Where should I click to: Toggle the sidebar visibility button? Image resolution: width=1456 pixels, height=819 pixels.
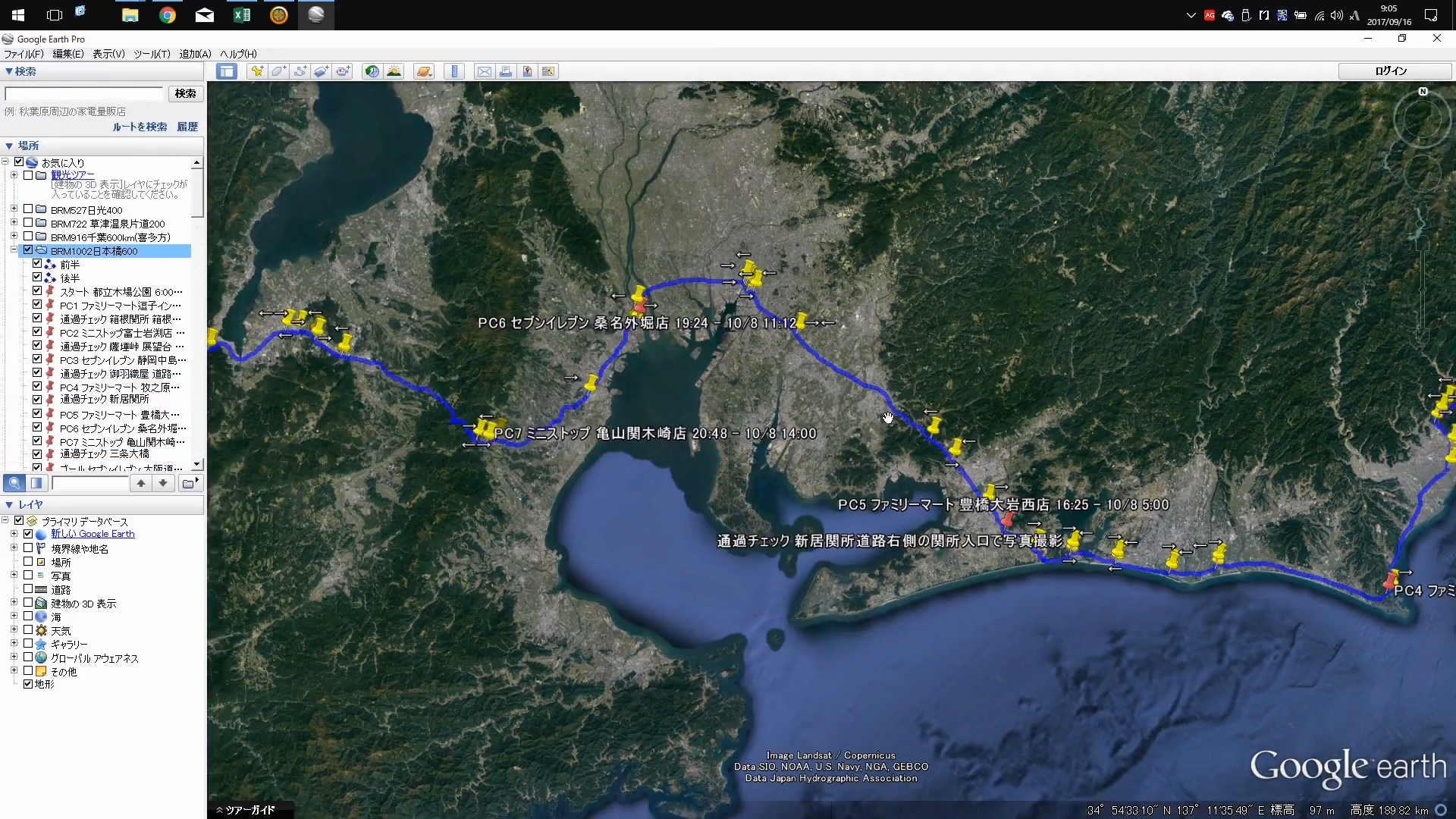pos(226,71)
